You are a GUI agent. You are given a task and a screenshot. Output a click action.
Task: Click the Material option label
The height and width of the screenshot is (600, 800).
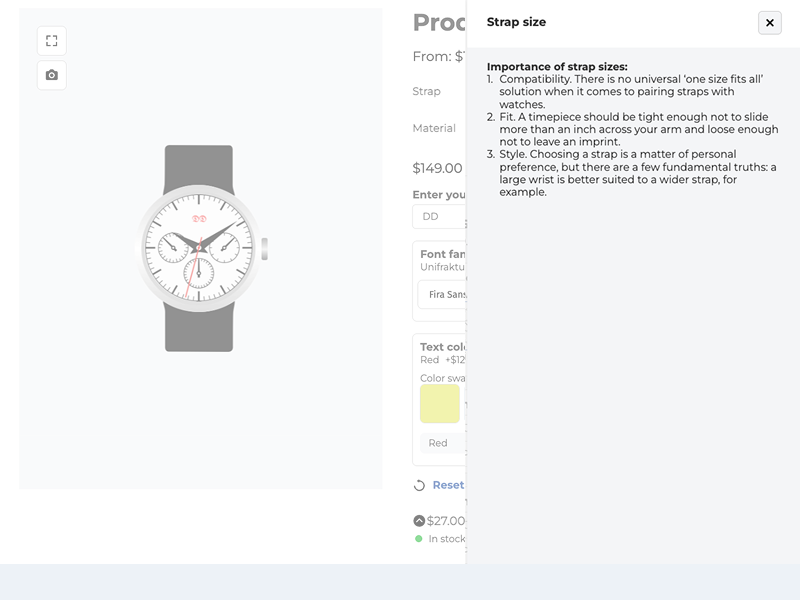pos(434,128)
